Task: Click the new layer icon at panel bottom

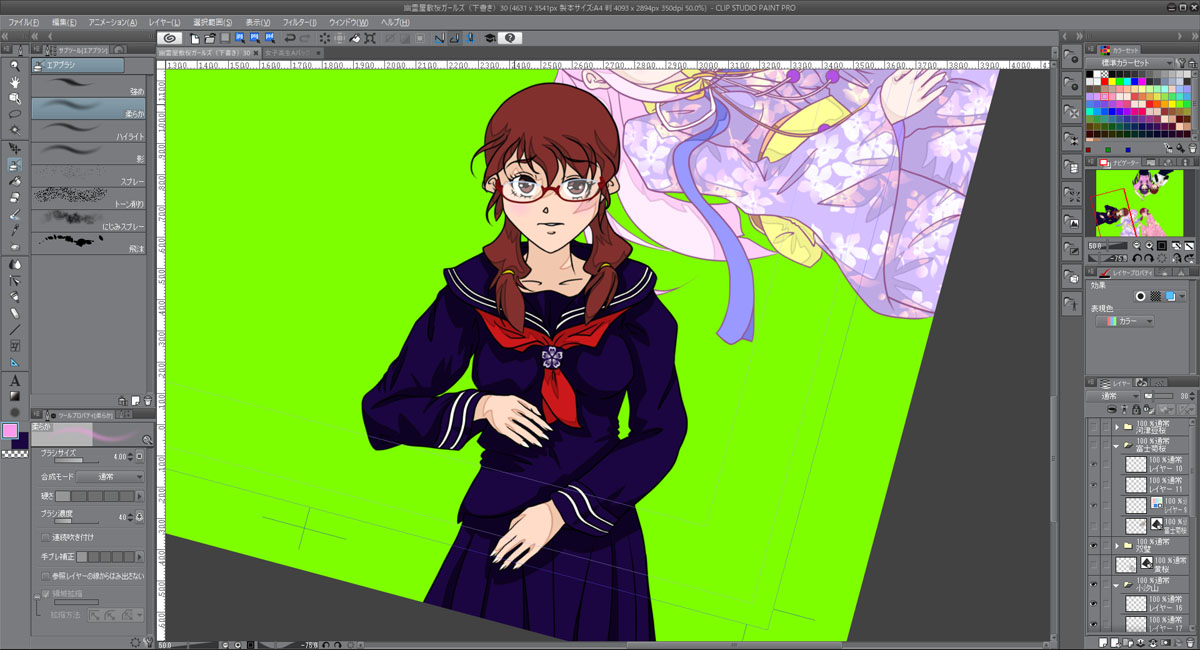Action: pyautogui.click(x=1103, y=641)
